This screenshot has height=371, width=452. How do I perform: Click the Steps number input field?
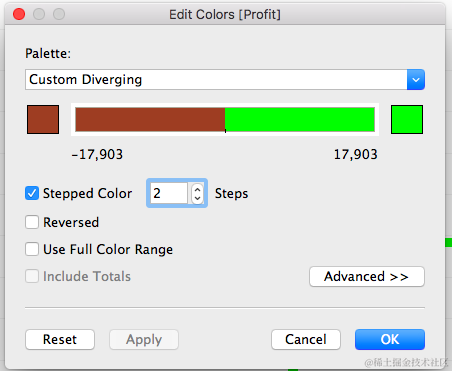click(169, 193)
